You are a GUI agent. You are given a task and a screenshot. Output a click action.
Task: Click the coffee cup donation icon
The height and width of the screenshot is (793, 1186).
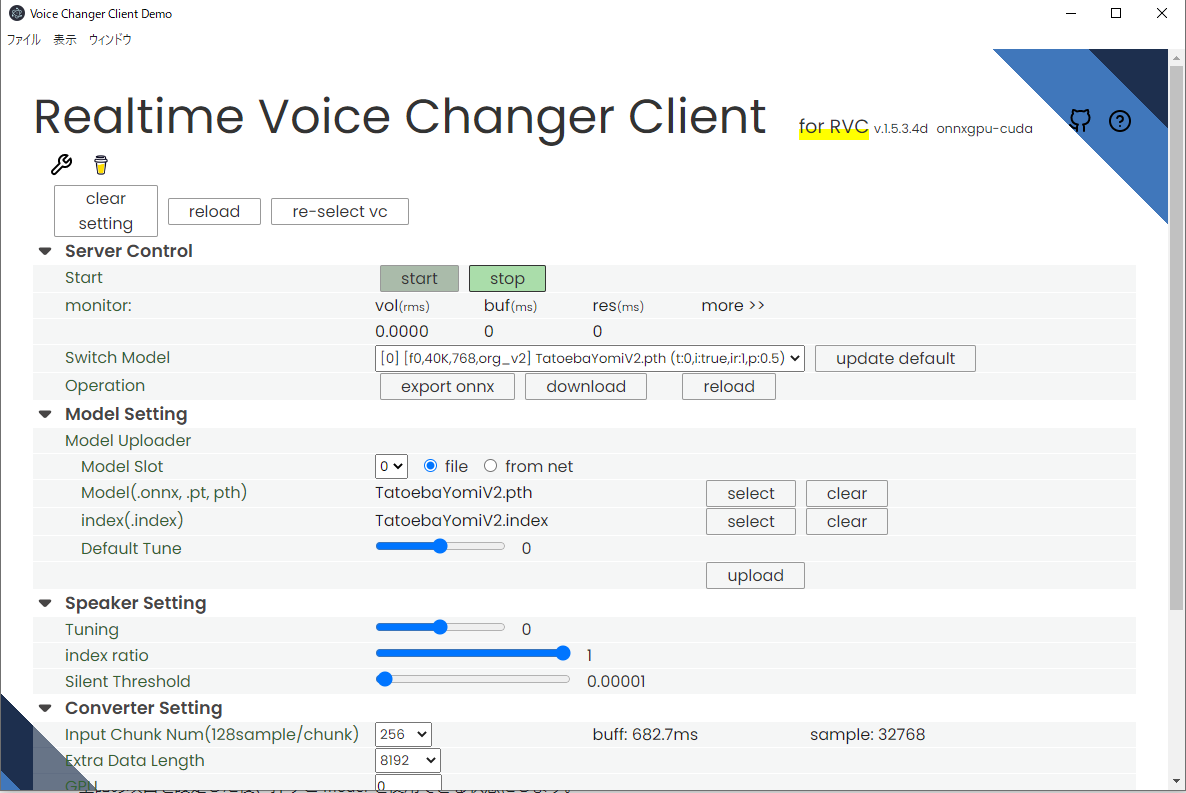click(x=101, y=164)
